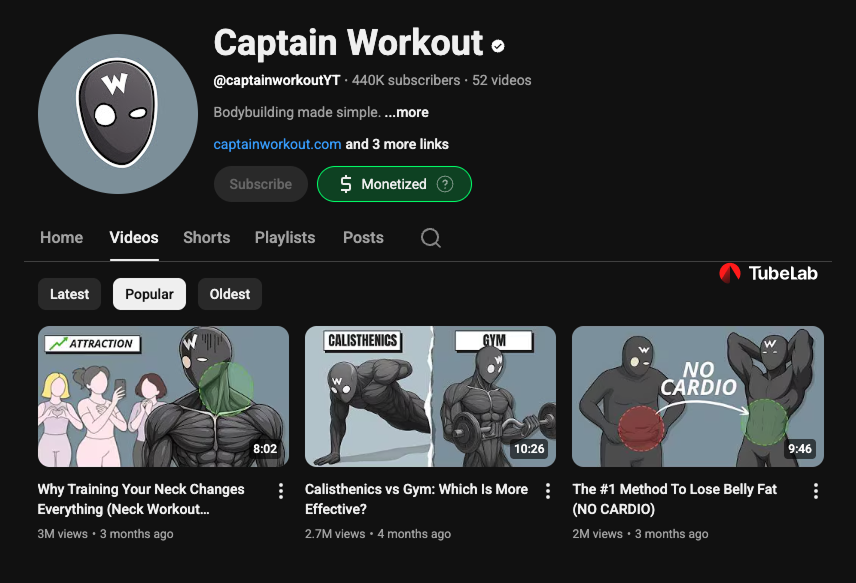Viewport: 856px width, 583px height.
Task: Click the 2.7M views text
Action: [x=335, y=534]
